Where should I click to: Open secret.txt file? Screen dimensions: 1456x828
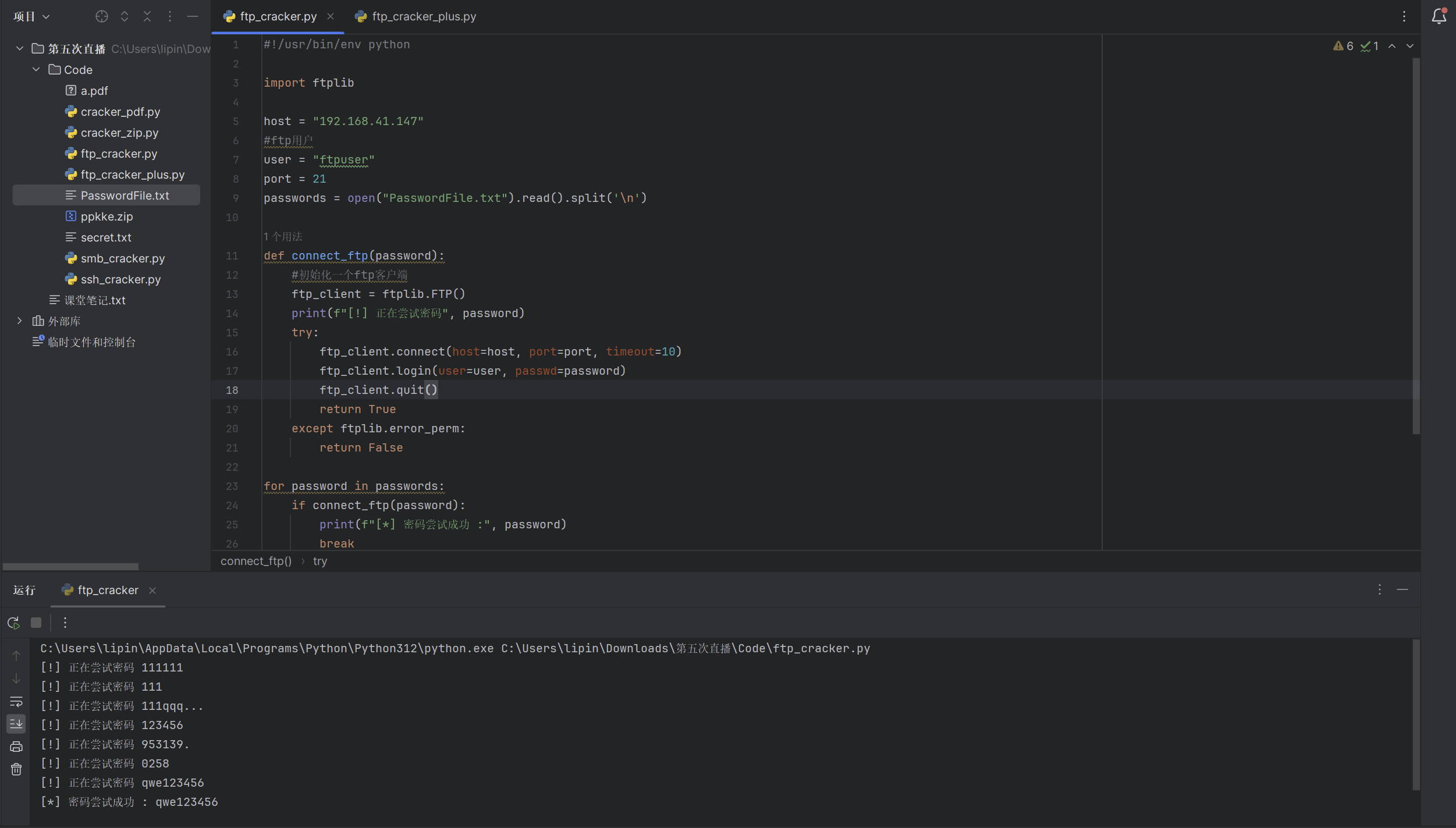point(106,237)
